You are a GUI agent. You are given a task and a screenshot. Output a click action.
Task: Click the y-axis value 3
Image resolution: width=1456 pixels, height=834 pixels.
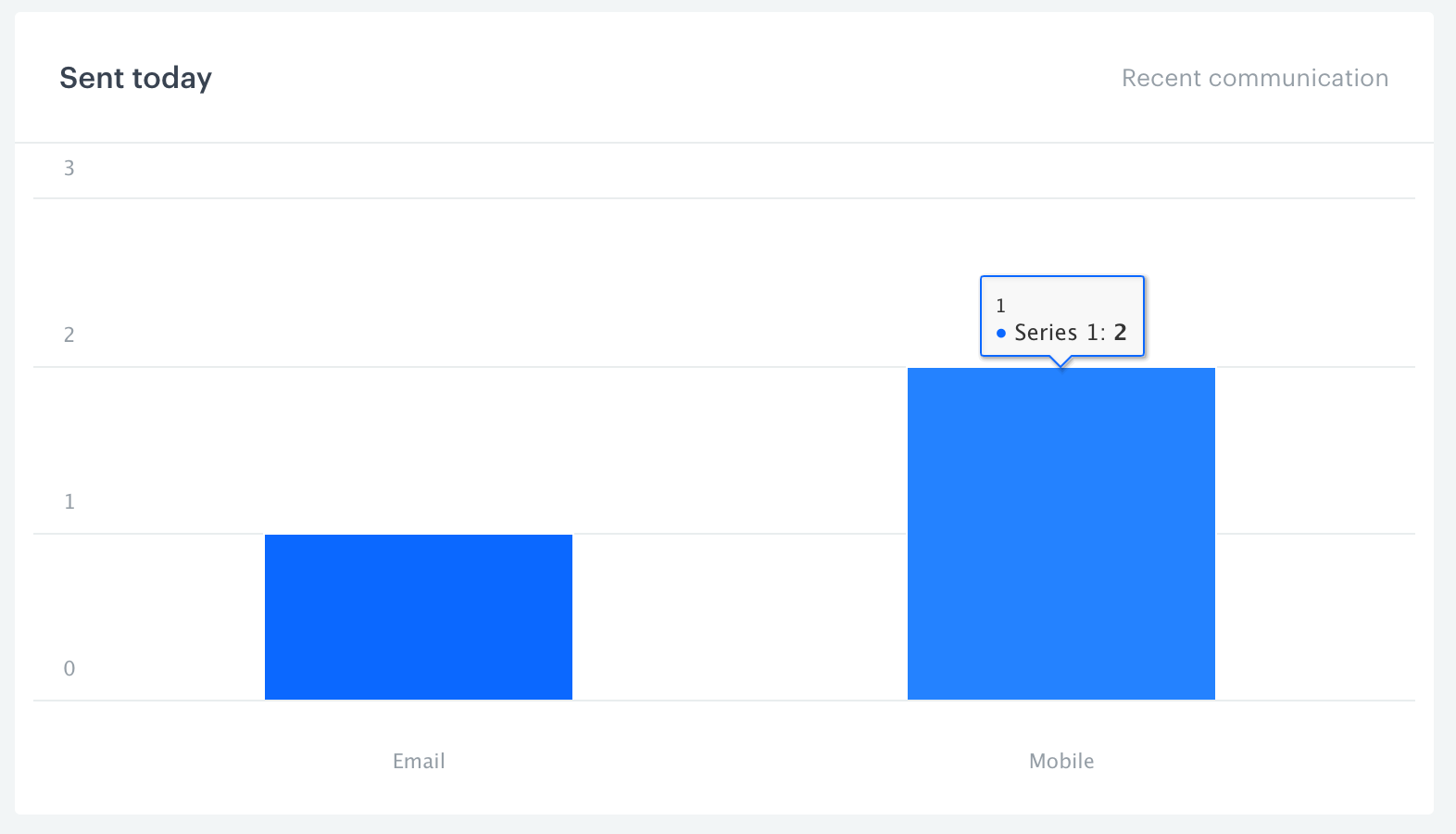coord(69,169)
